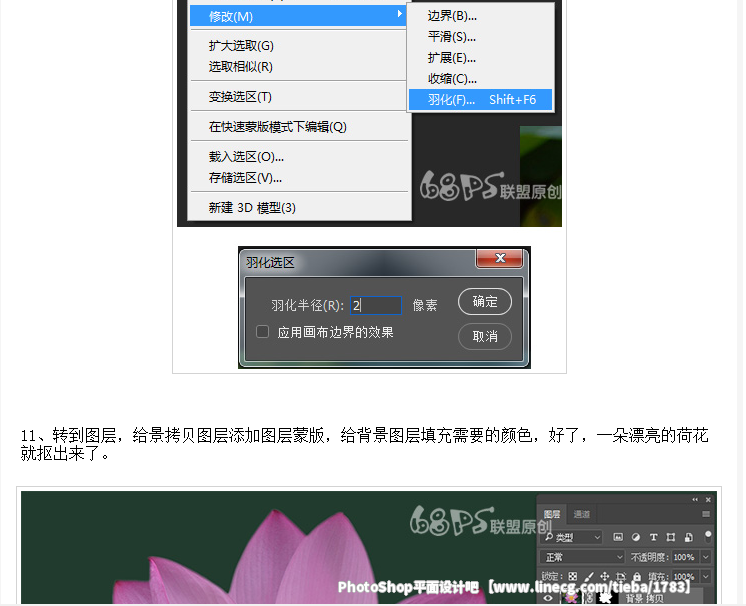Click the 羽化半径 input field
746x606 pixels.
pyautogui.click(x=376, y=305)
